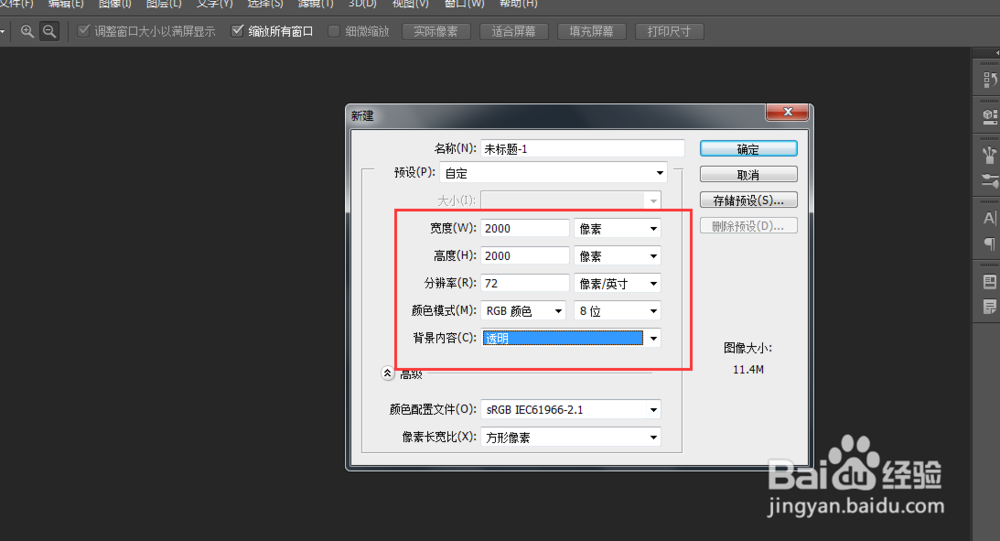Open the 宽度 unit dropdown 像素

click(x=617, y=228)
